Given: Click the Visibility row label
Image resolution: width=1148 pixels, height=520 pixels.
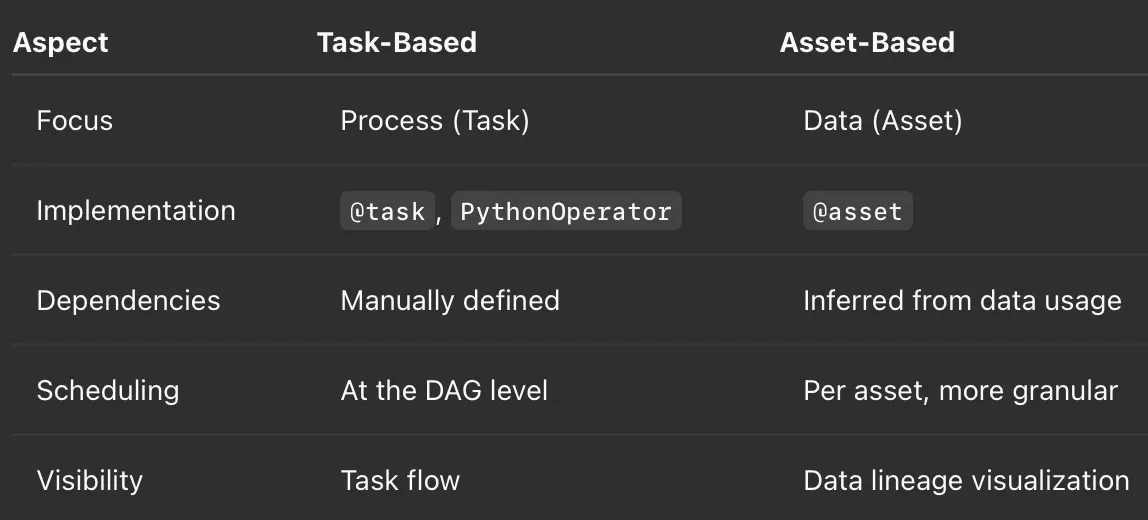Looking at the screenshot, I should click(90, 480).
